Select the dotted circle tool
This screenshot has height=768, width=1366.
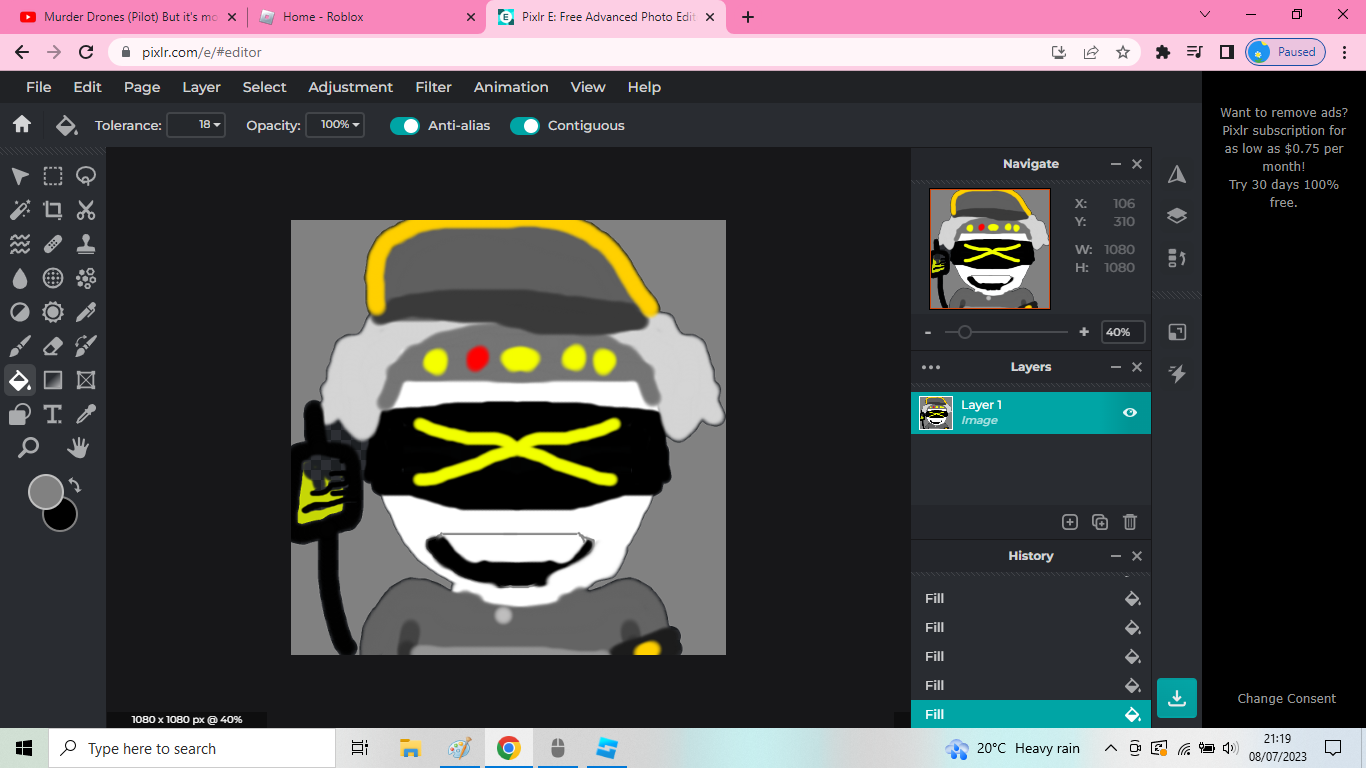click(53, 278)
